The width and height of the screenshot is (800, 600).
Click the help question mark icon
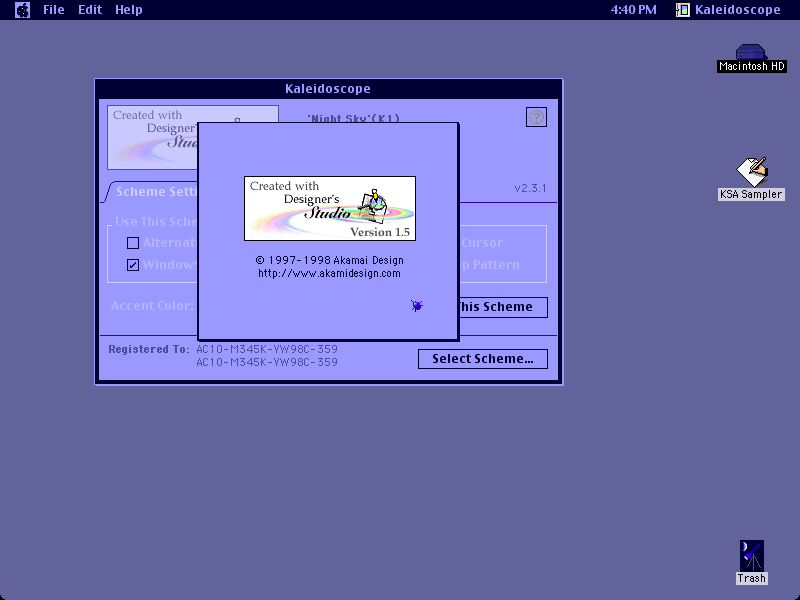point(536,117)
